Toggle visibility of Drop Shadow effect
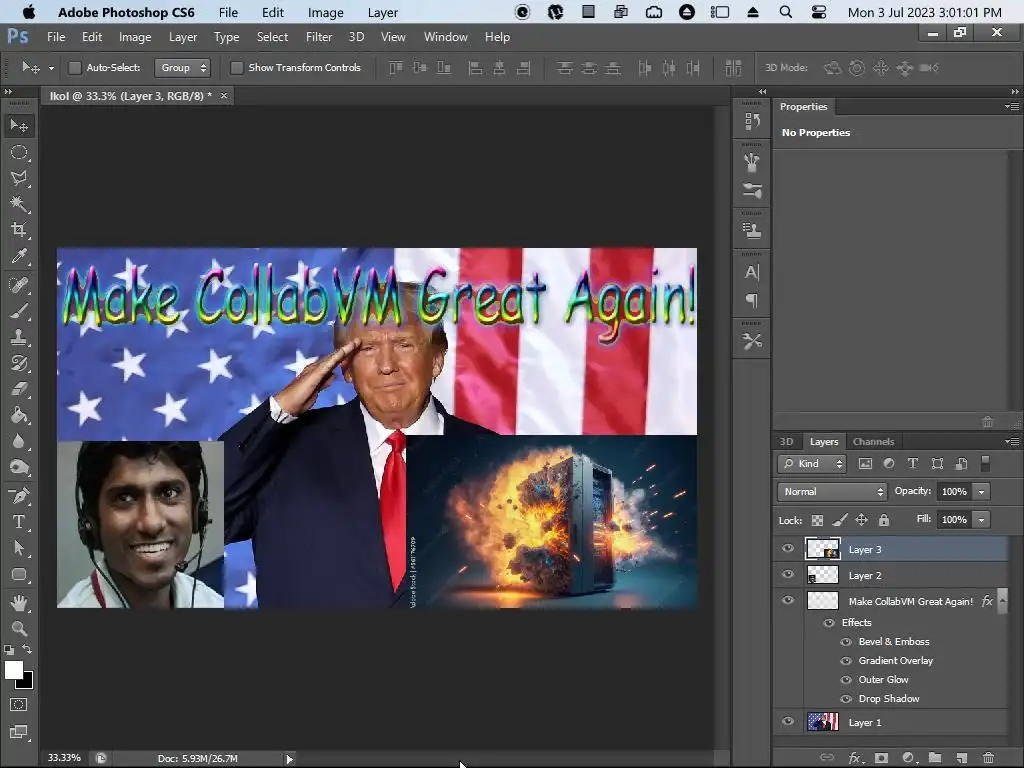This screenshot has height=768, width=1024. (x=846, y=699)
